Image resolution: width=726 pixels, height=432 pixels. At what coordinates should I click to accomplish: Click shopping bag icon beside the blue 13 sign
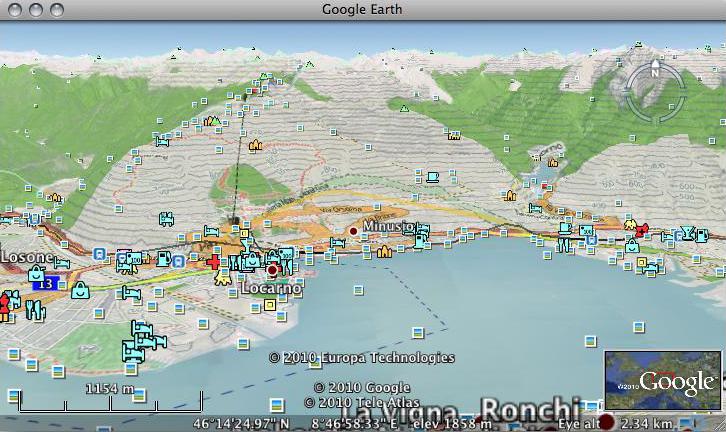point(36,274)
